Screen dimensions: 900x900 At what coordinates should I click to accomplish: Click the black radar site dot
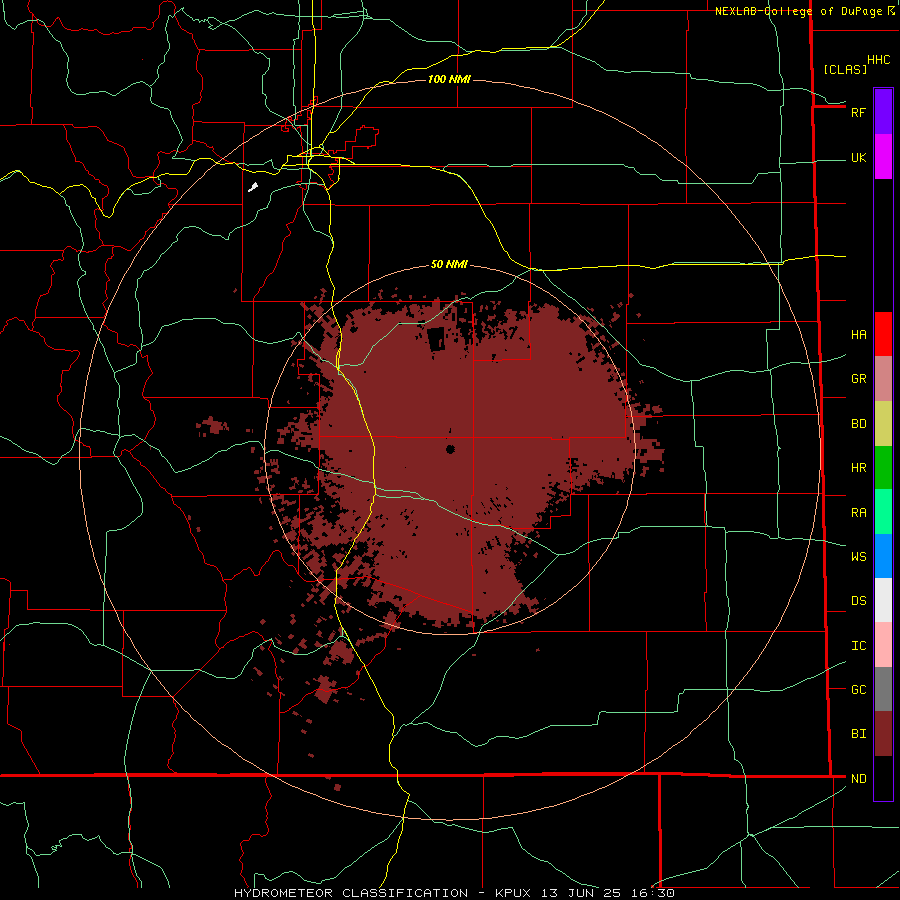tap(450, 449)
